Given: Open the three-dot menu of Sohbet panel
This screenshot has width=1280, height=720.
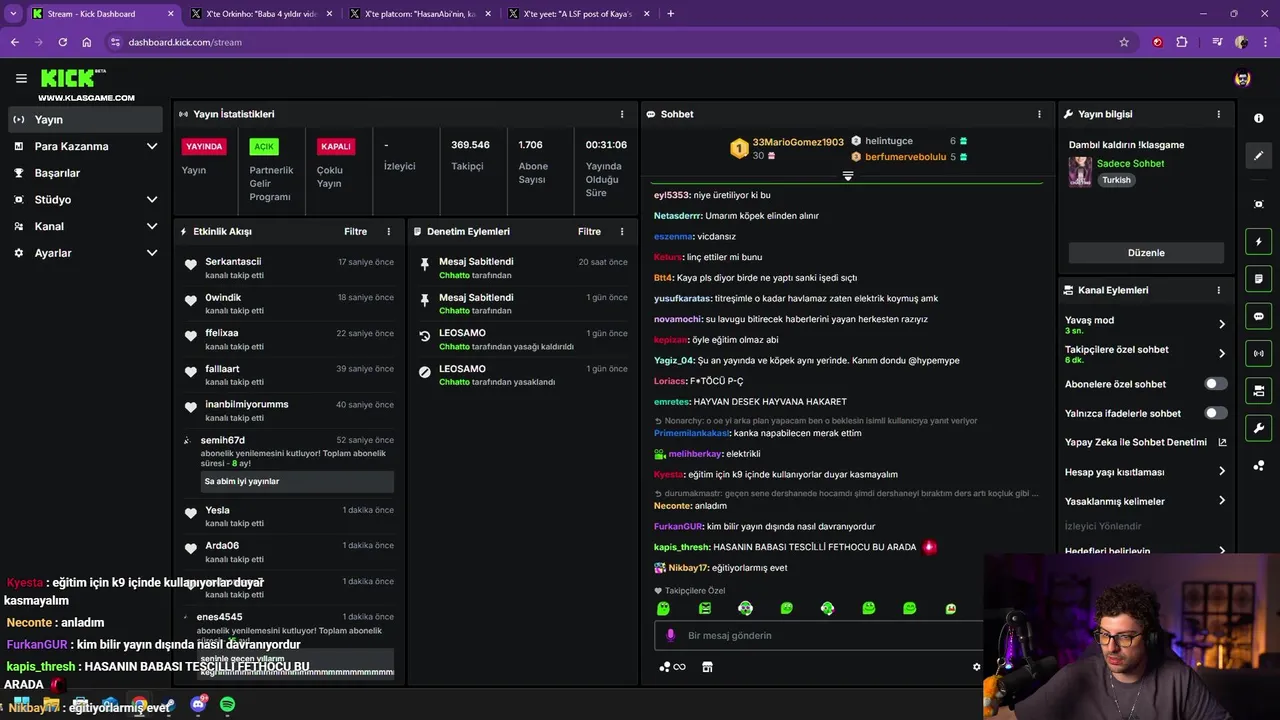Looking at the screenshot, I should [x=1039, y=114].
